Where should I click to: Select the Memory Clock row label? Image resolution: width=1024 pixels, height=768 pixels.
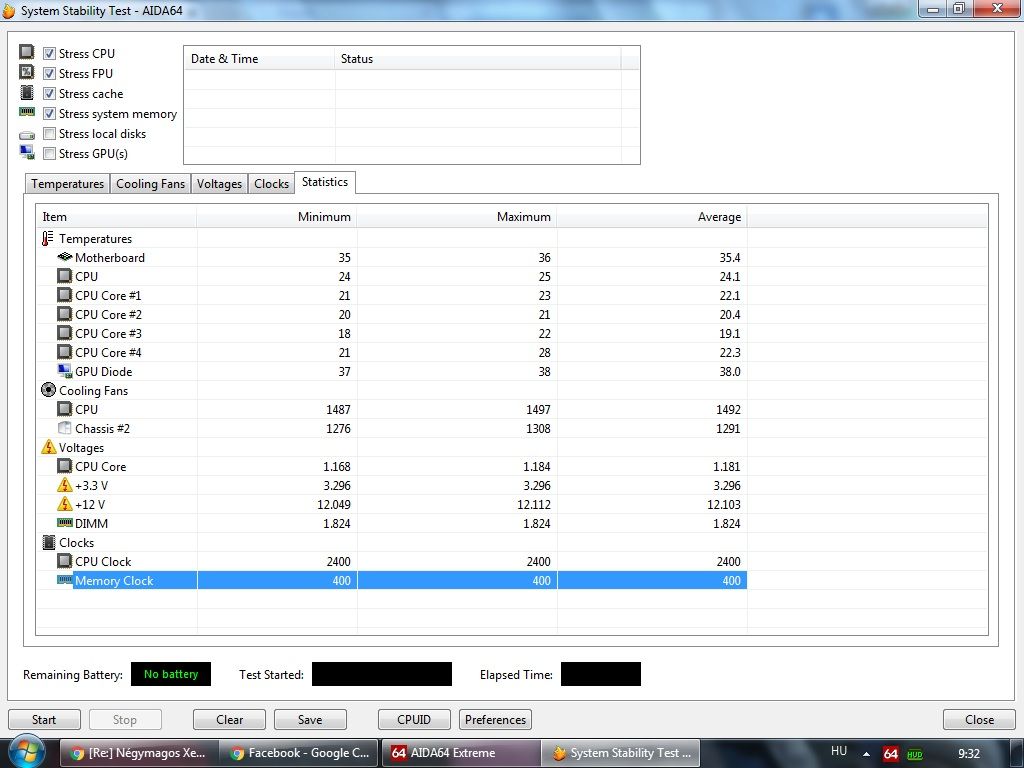click(114, 581)
